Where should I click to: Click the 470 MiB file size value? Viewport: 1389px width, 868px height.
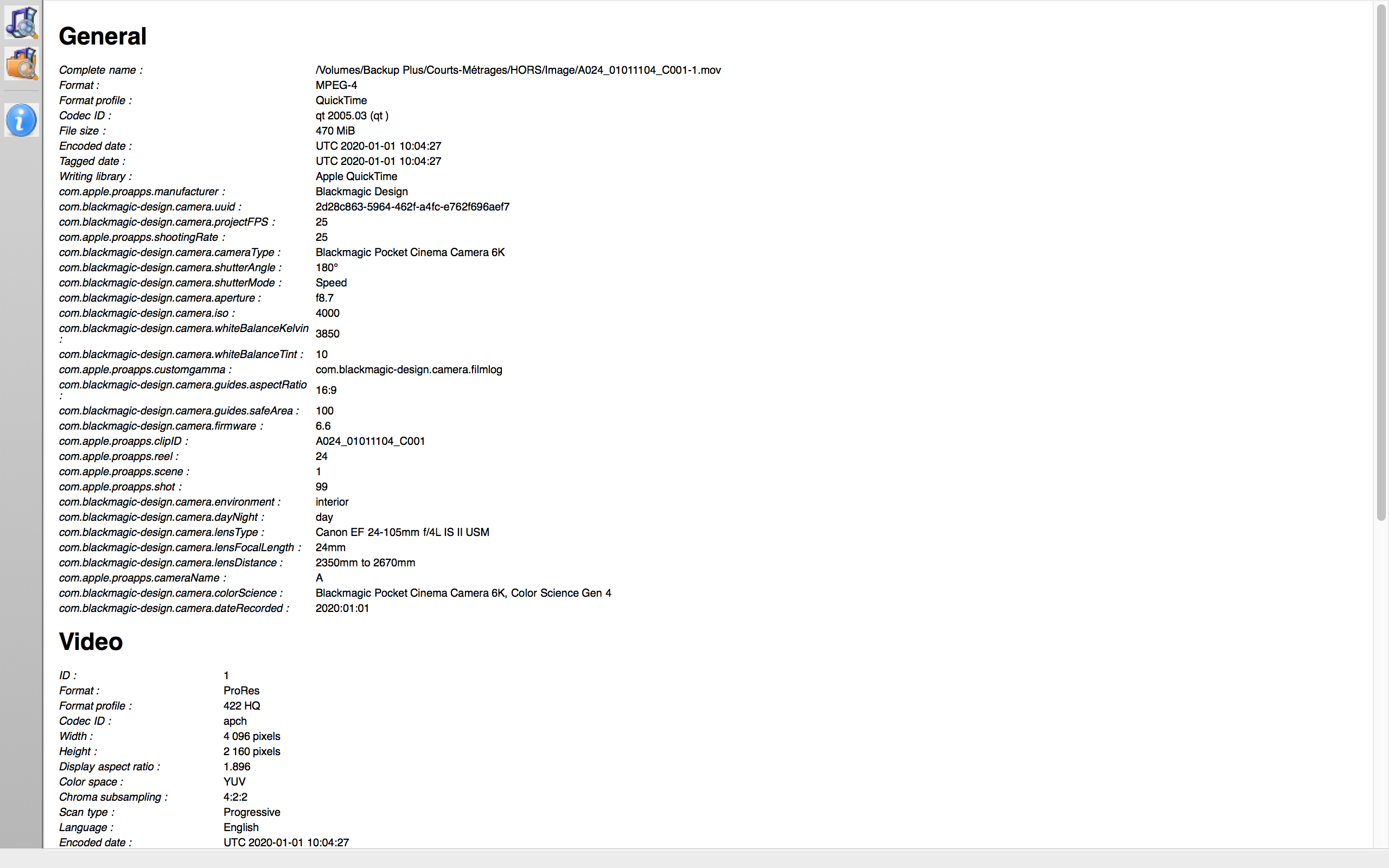(x=335, y=131)
